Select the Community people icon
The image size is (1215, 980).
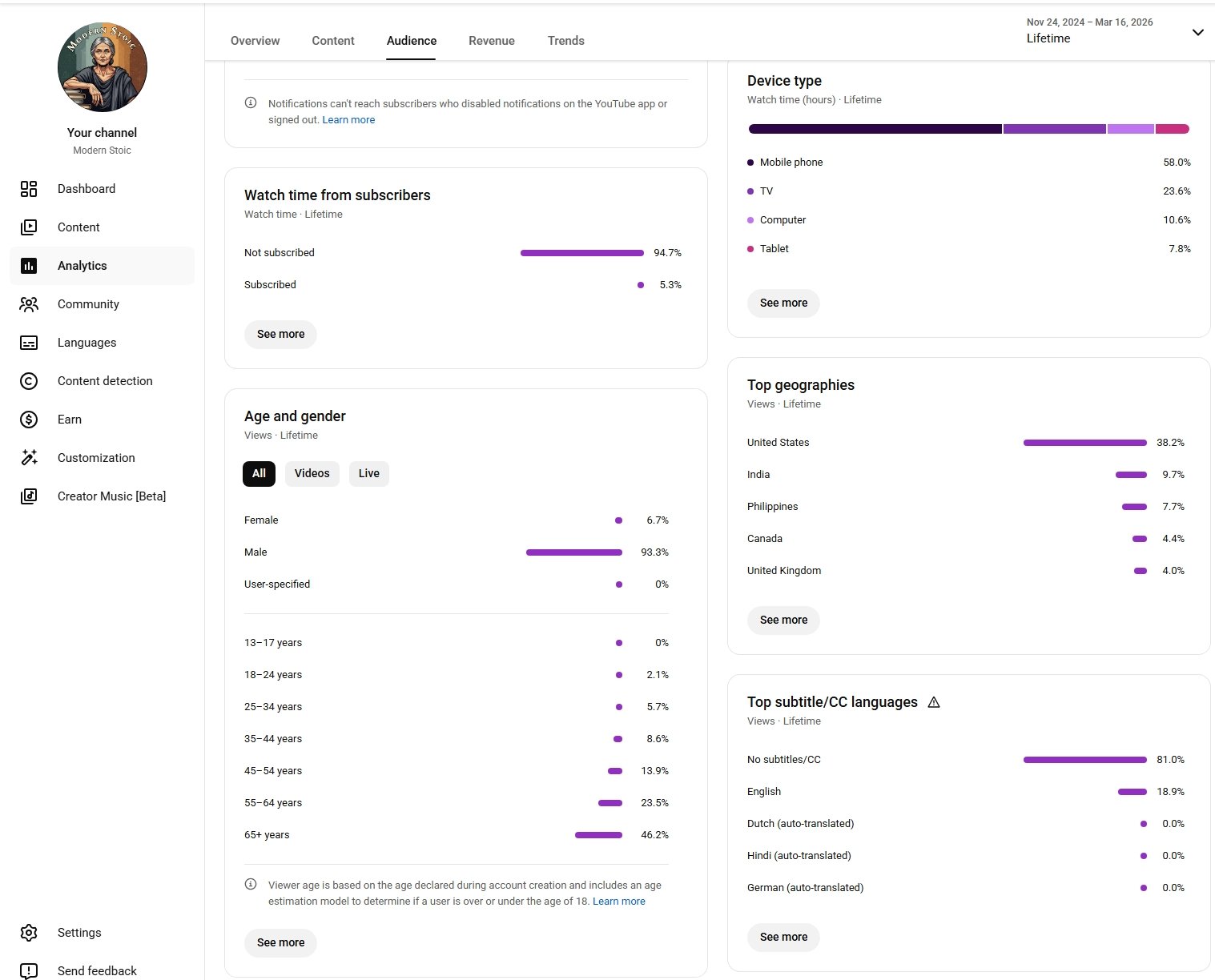tap(29, 304)
